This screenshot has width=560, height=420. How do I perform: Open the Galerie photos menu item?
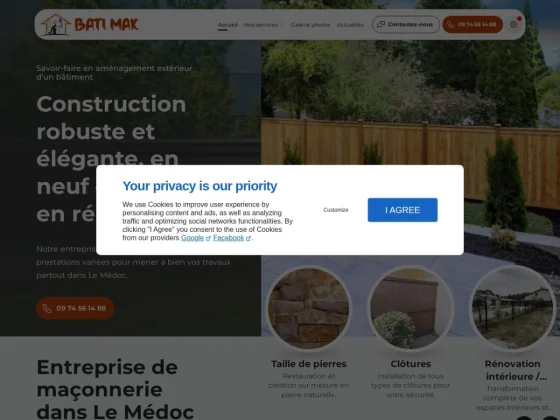310,25
